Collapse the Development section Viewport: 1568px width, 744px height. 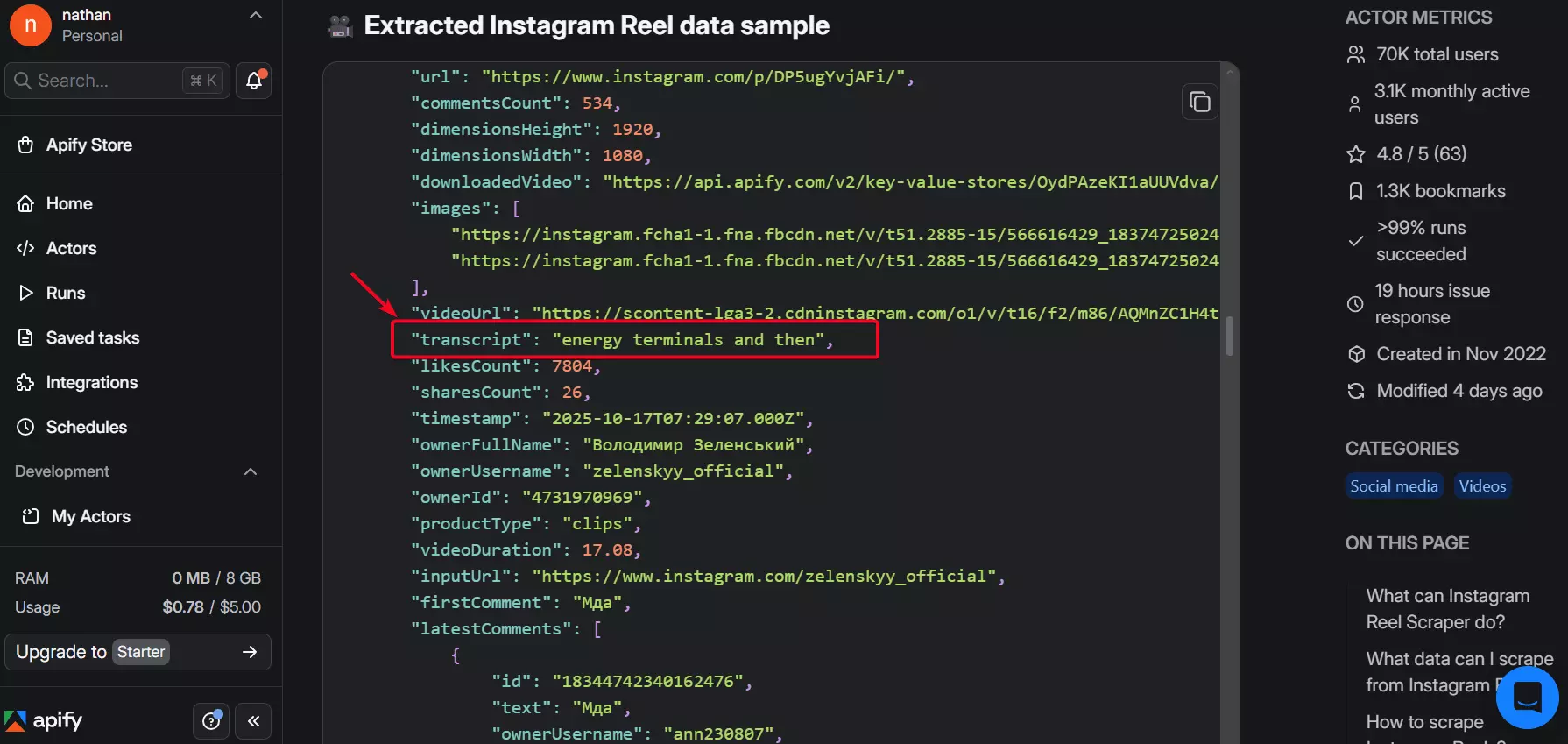(x=251, y=471)
